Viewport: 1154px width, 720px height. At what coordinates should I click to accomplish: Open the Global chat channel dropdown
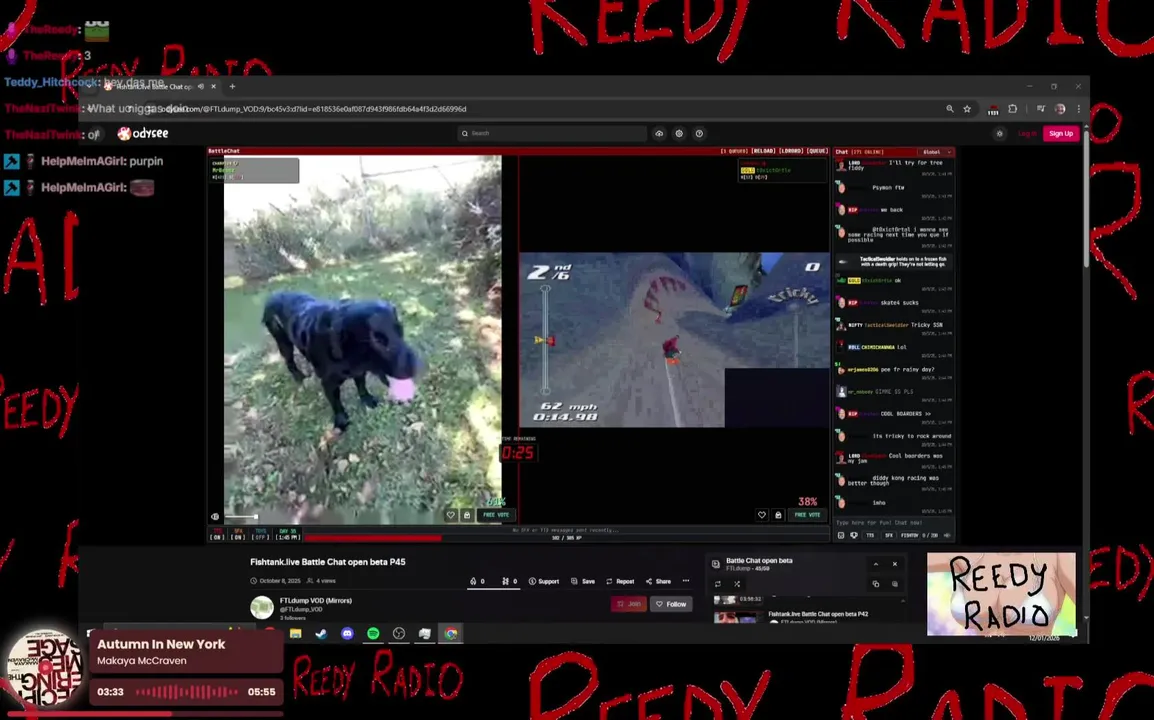point(937,152)
